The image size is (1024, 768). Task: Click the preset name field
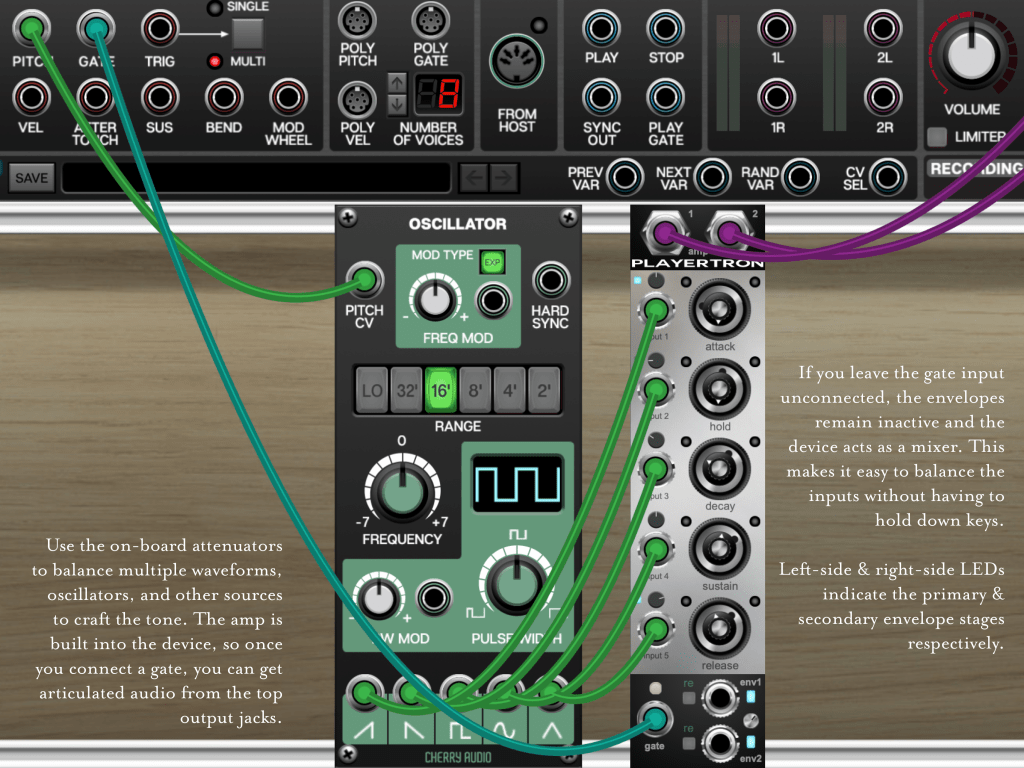256,178
